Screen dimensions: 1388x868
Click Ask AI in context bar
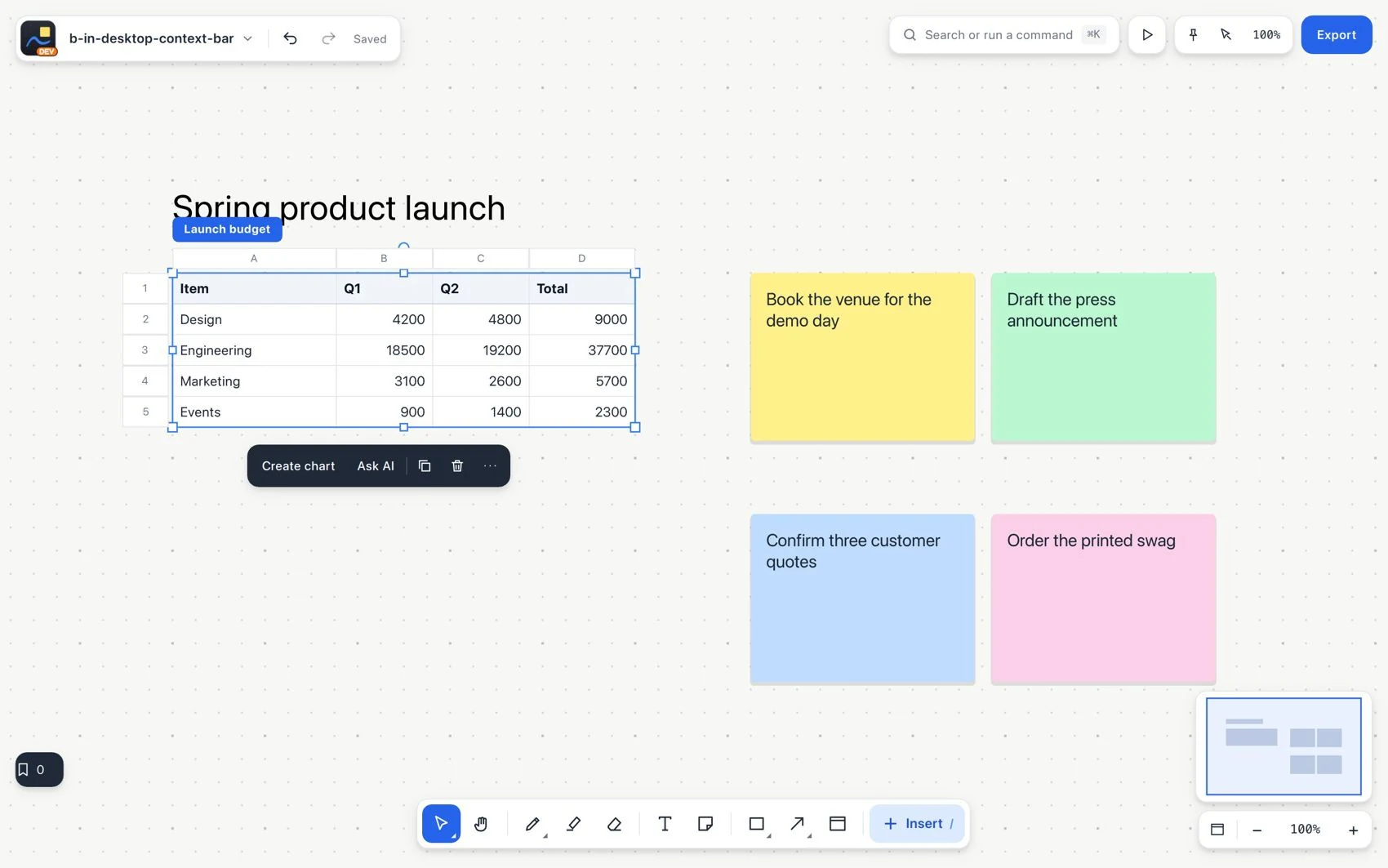coord(376,465)
